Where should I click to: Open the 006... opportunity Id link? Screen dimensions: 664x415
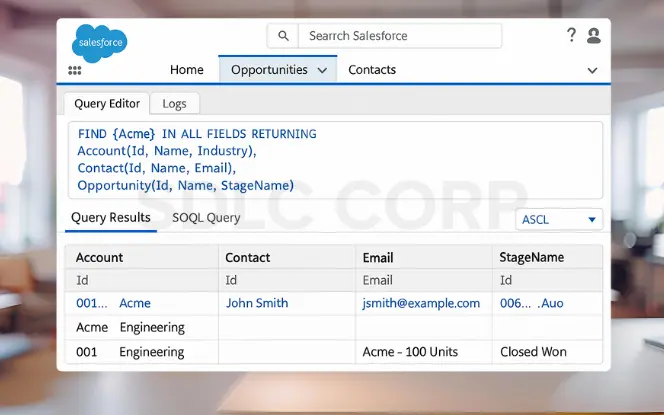tap(515, 303)
